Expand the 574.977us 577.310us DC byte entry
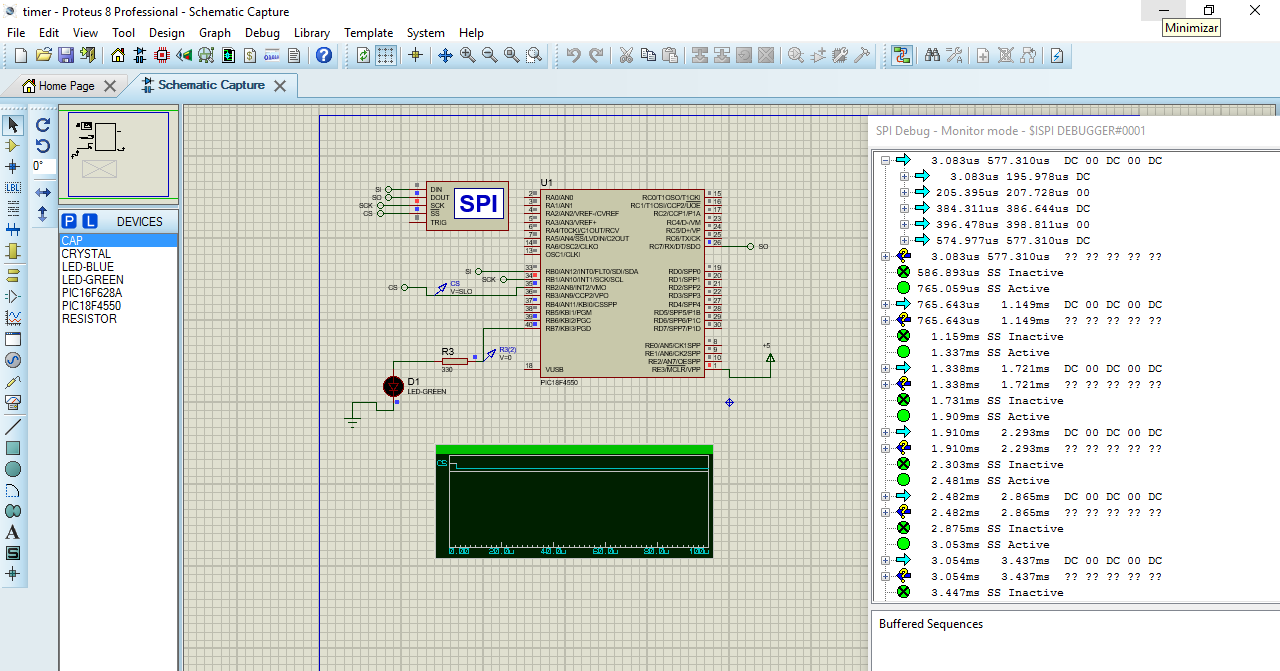 click(x=904, y=240)
